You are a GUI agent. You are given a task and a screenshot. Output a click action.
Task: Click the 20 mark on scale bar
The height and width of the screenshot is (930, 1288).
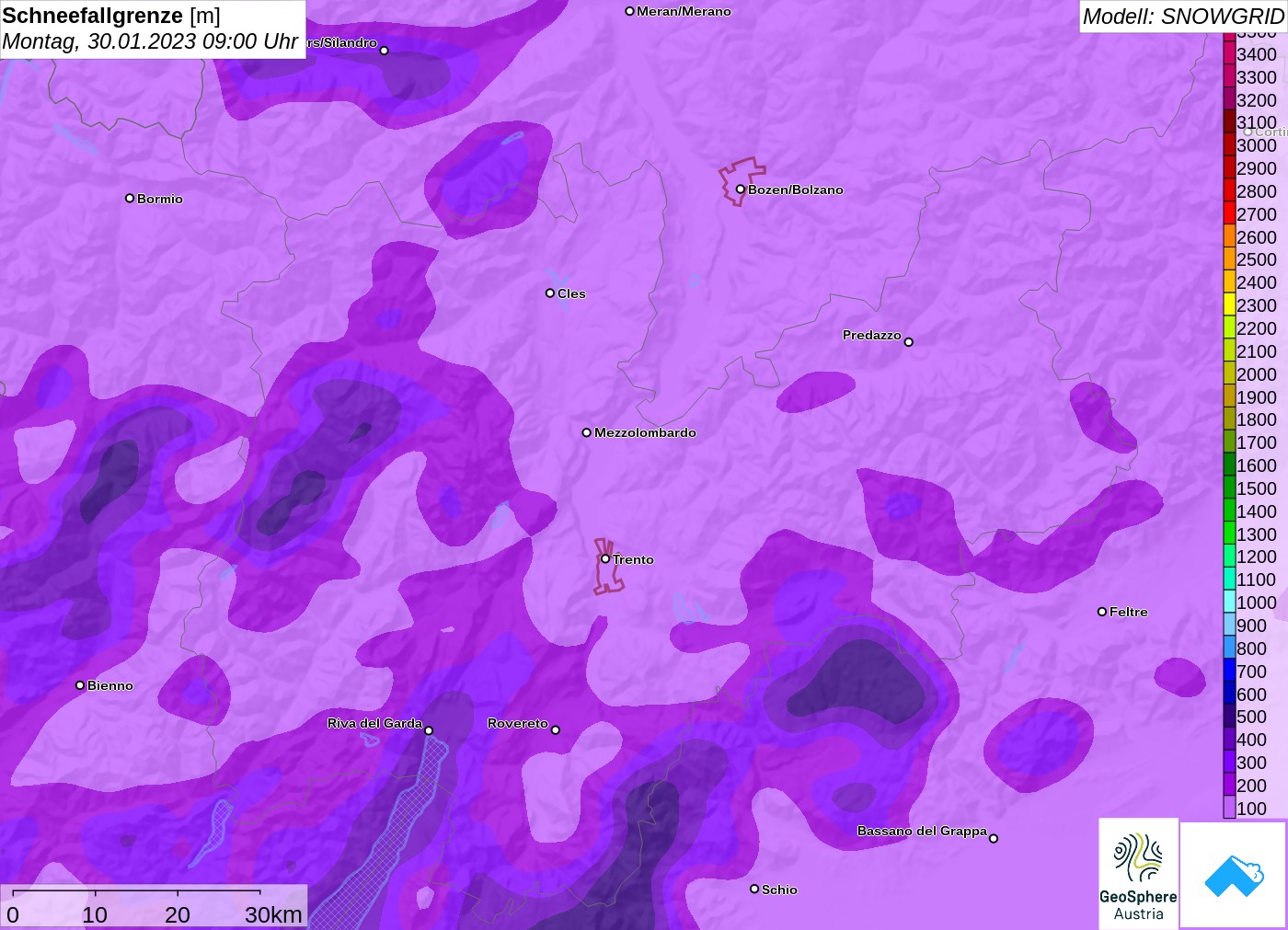click(x=178, y=914)
